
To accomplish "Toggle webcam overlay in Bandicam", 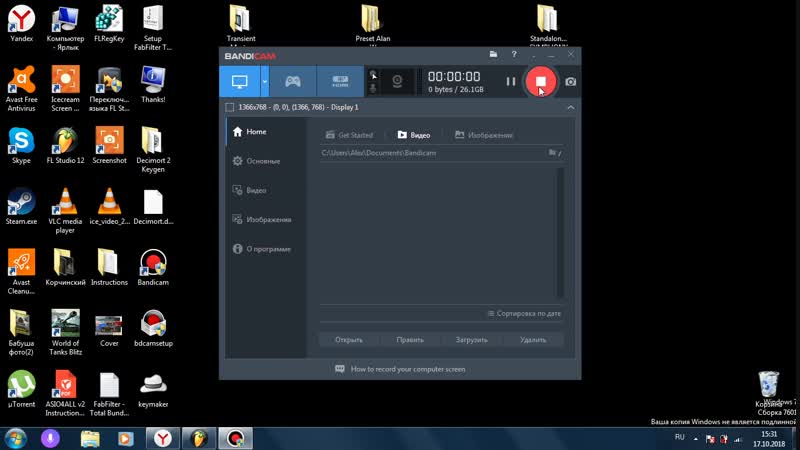I will pos(397,81).
